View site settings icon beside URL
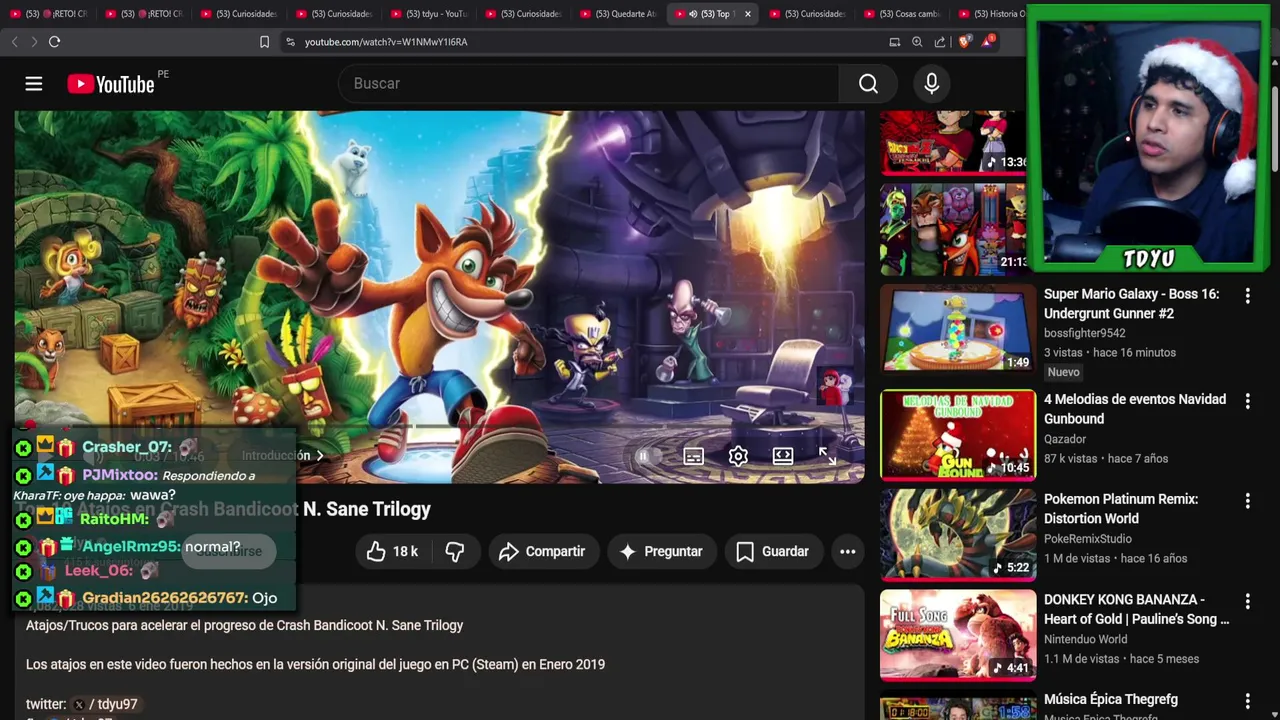The width and height of the screenshot is (1280, 720). (290, 42)
